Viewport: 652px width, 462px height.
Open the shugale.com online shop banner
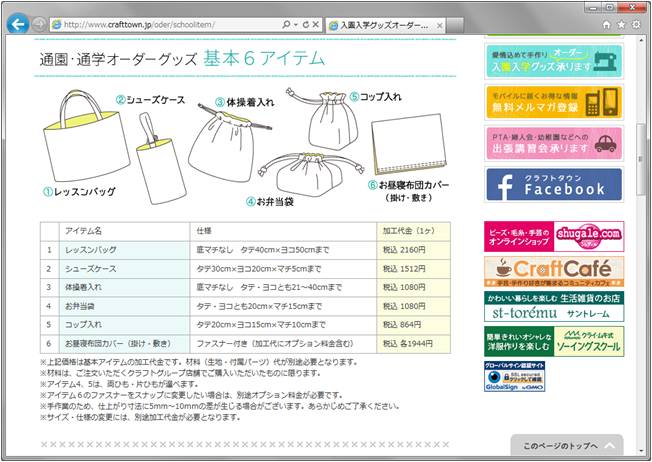pyautogui.click(x=554, y=236)
